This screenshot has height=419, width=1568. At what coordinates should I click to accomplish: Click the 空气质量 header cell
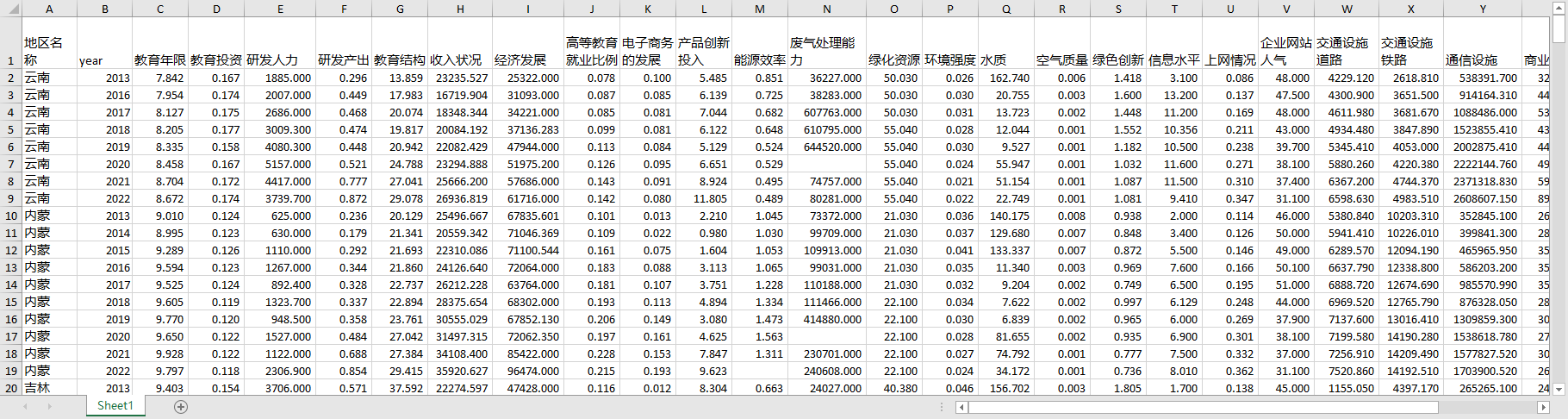click(x=1062, y=43)
